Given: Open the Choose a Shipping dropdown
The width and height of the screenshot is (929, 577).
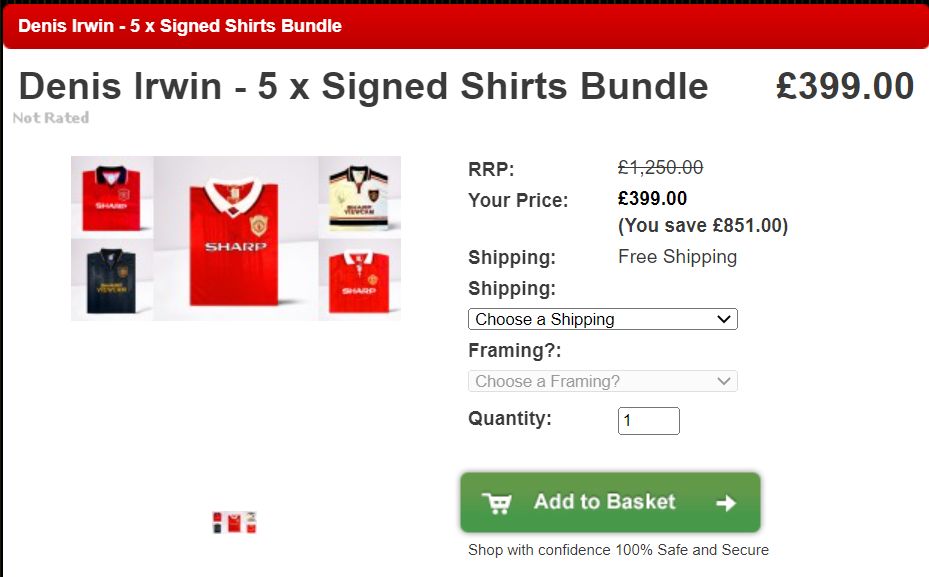Looking at the screenshot, I should 603,319.
